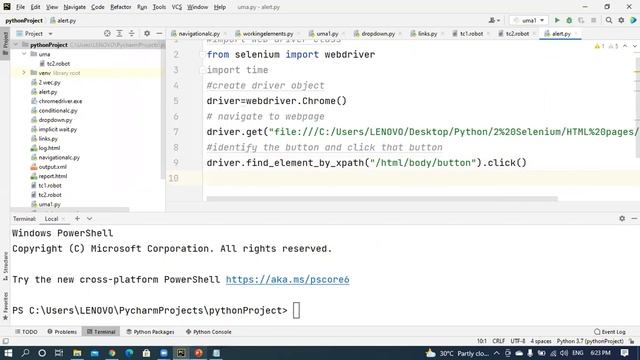Screen dimensions: 640x360
Task: Open chromedriver.exe in project tree
Action: click(60, 101)
